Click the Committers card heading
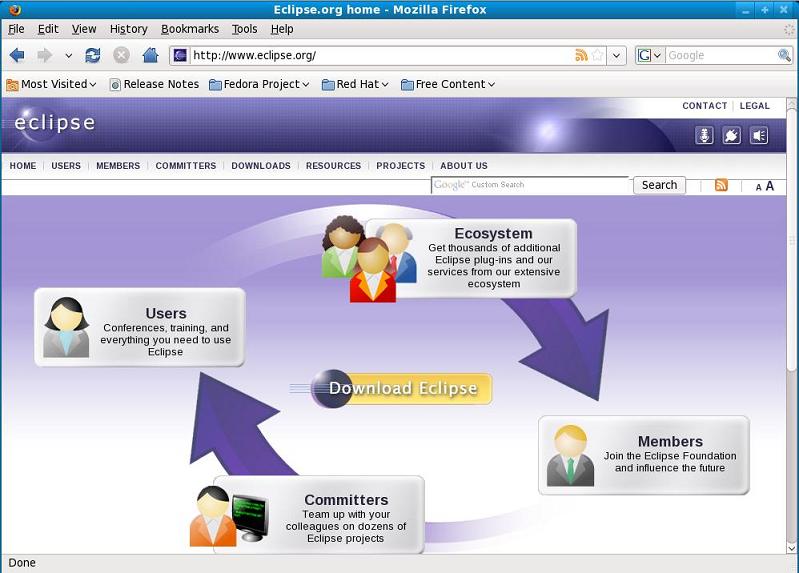This screenshot has width=799, height=573. pos(346,500)
